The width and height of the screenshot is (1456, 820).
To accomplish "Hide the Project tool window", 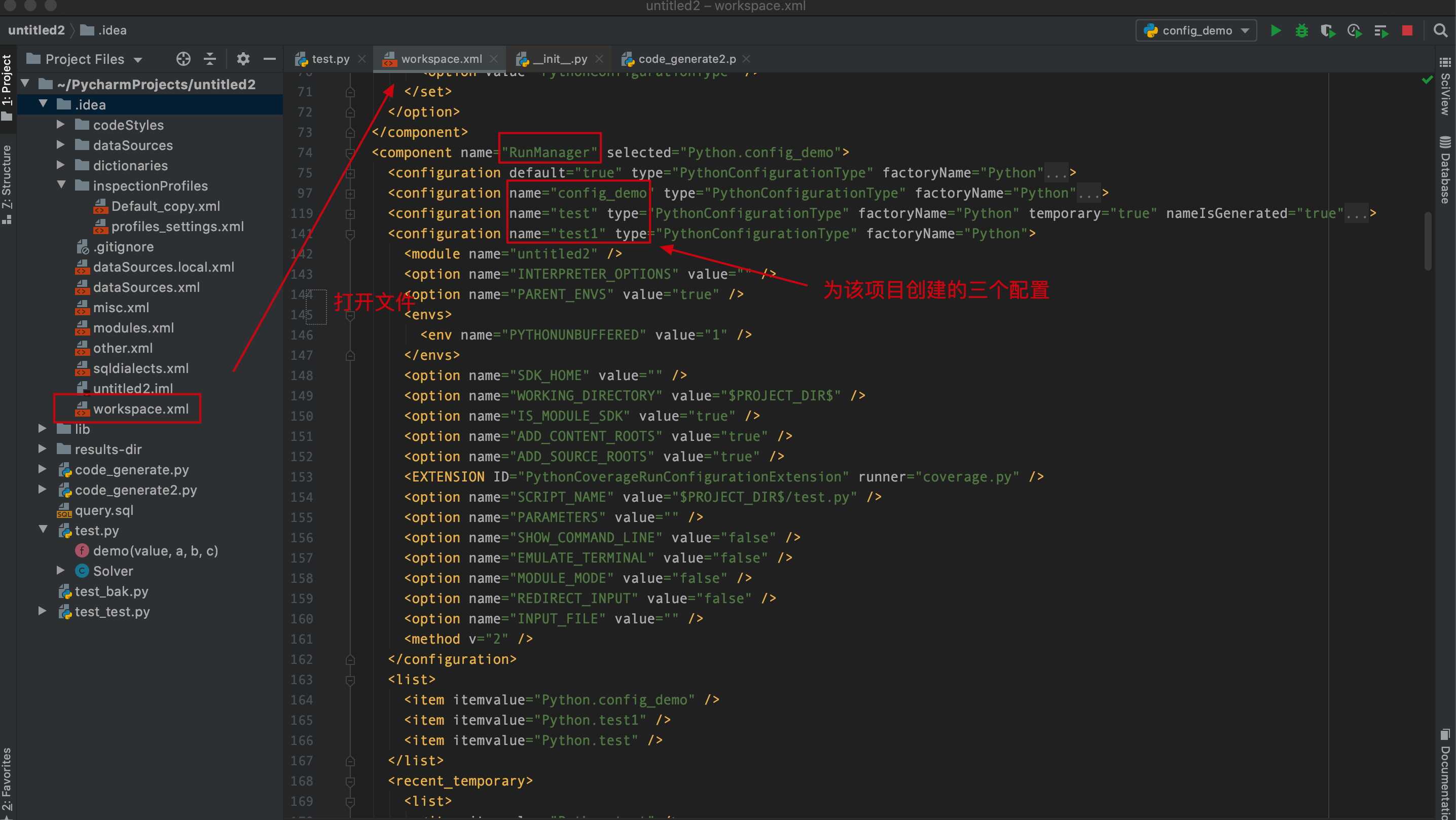I will 270,59.
